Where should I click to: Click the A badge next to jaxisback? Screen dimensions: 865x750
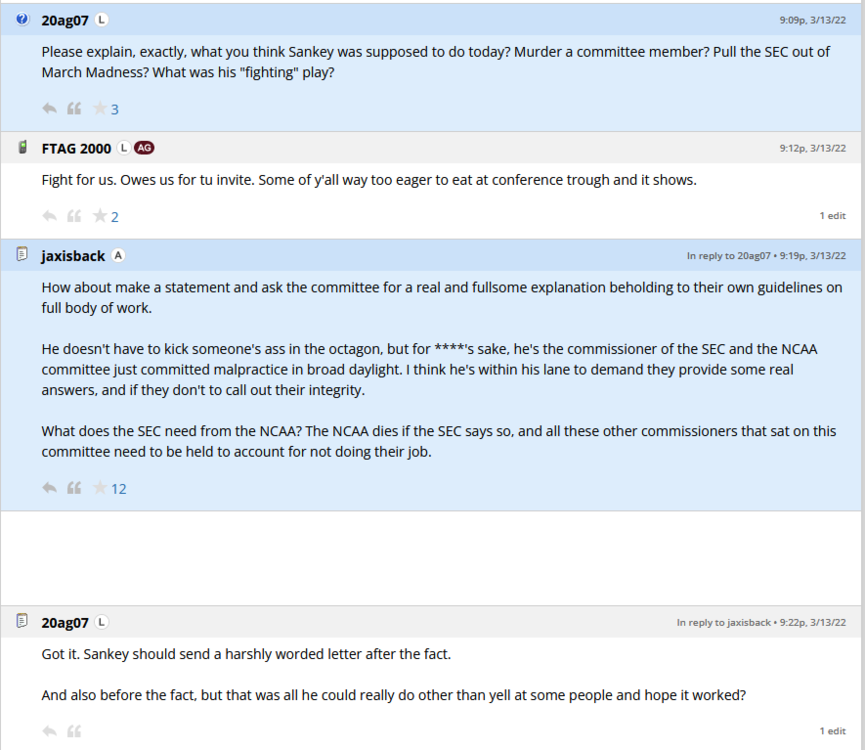click(x=118, y=256)
